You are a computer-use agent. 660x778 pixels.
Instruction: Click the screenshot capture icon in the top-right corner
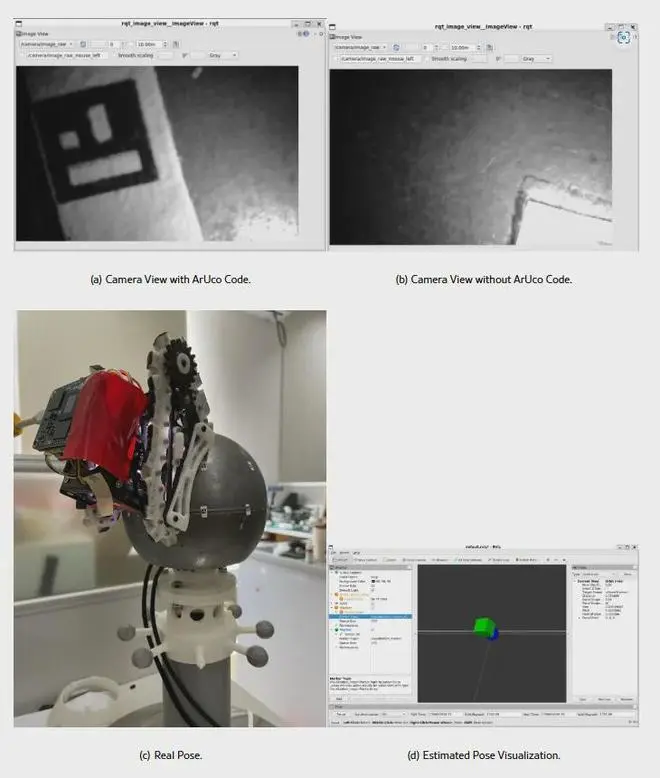pyautogui.click(x=623, y=37)
